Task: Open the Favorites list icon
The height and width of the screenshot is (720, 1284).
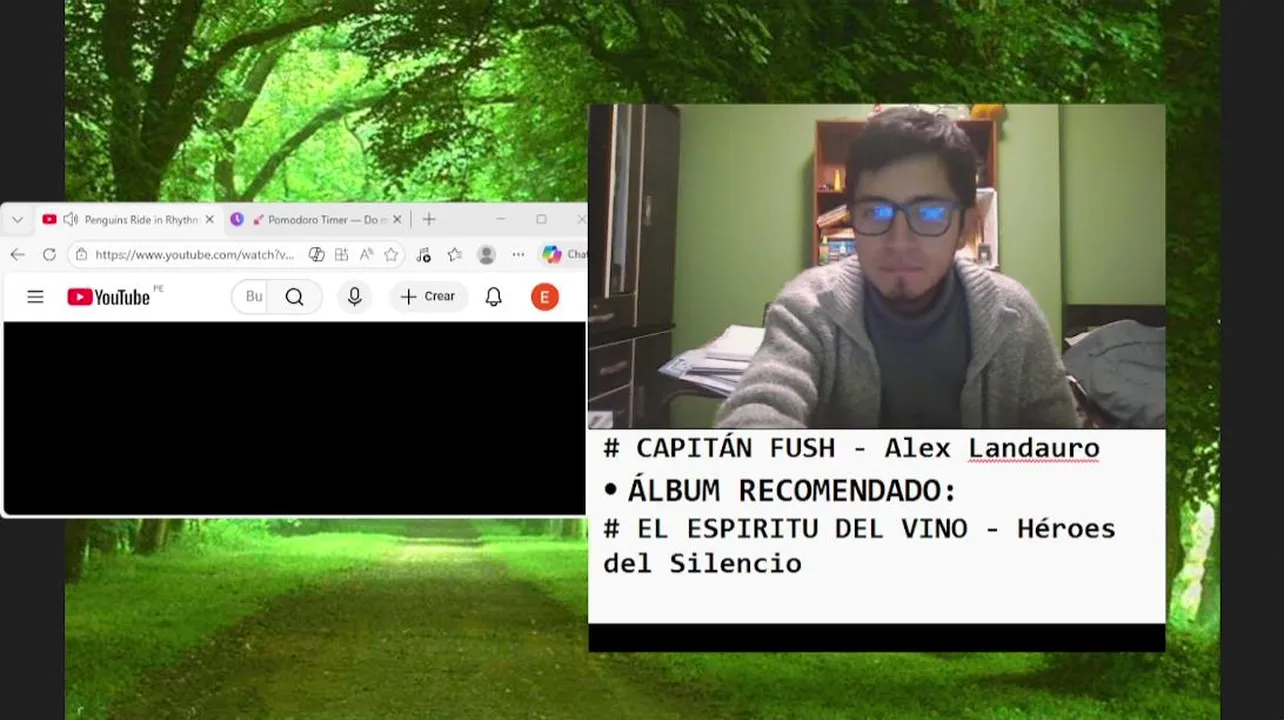Action: click(x=455, y=255)
